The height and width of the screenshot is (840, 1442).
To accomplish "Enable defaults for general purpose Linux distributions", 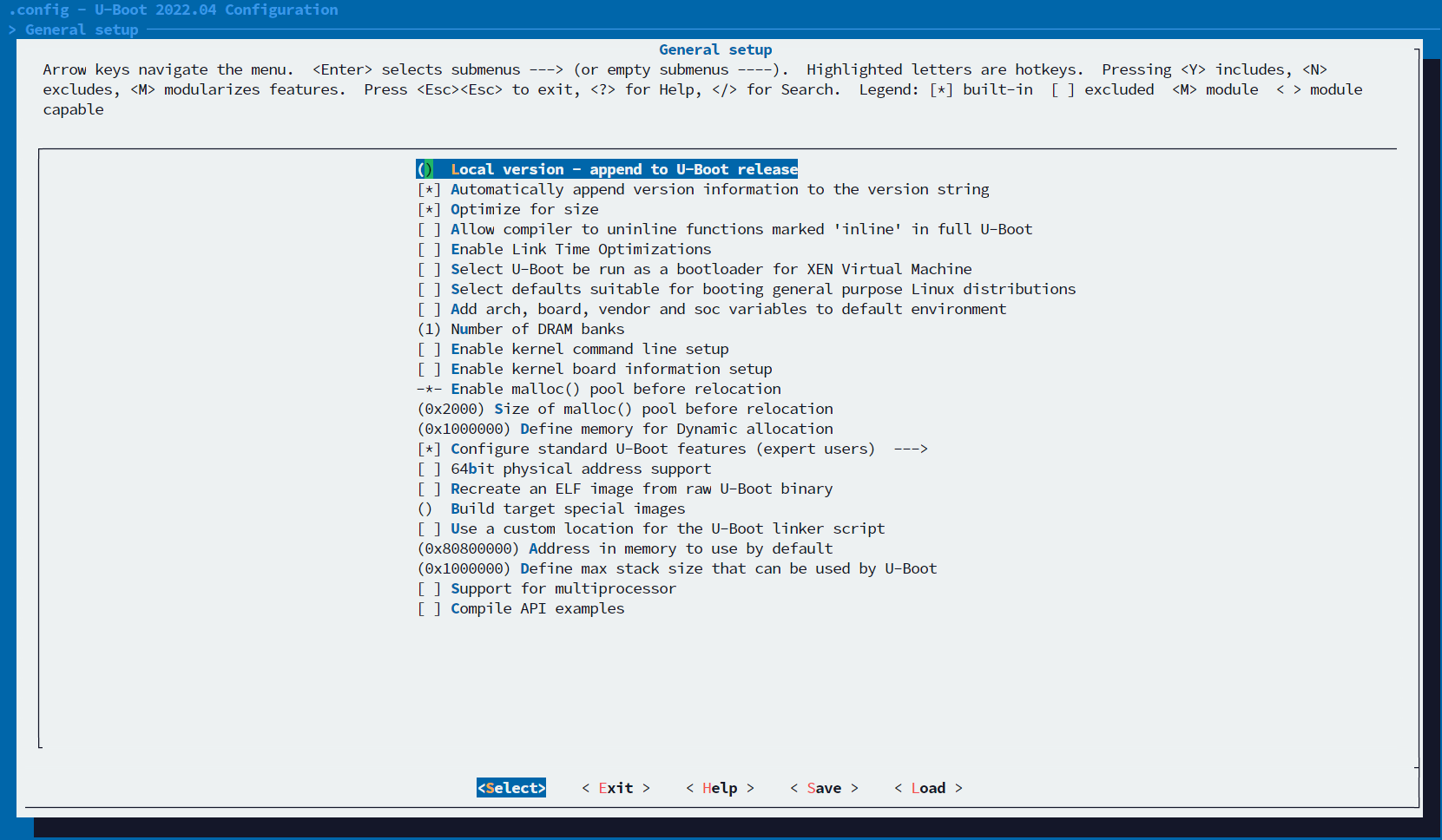I will click(747, 289).
